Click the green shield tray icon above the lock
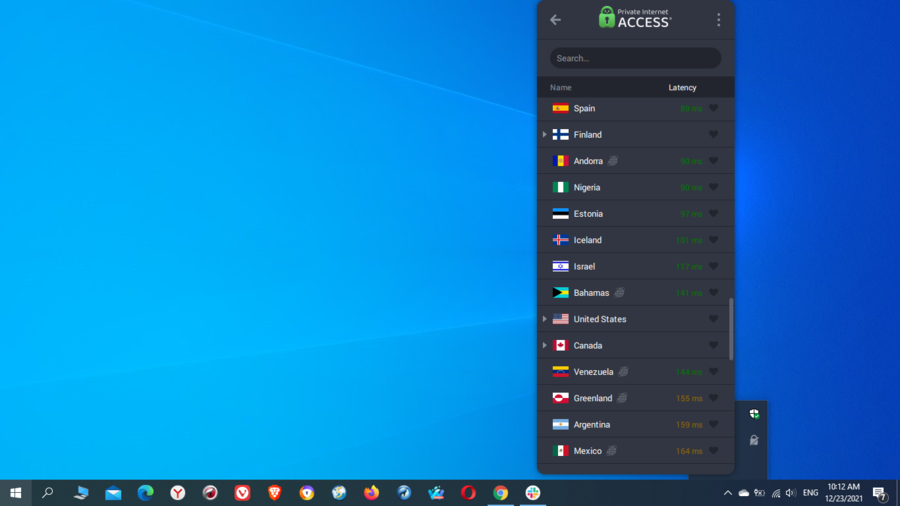Image resolution: width=900 pixels, height=506 pixels. (x=754, y=414)
